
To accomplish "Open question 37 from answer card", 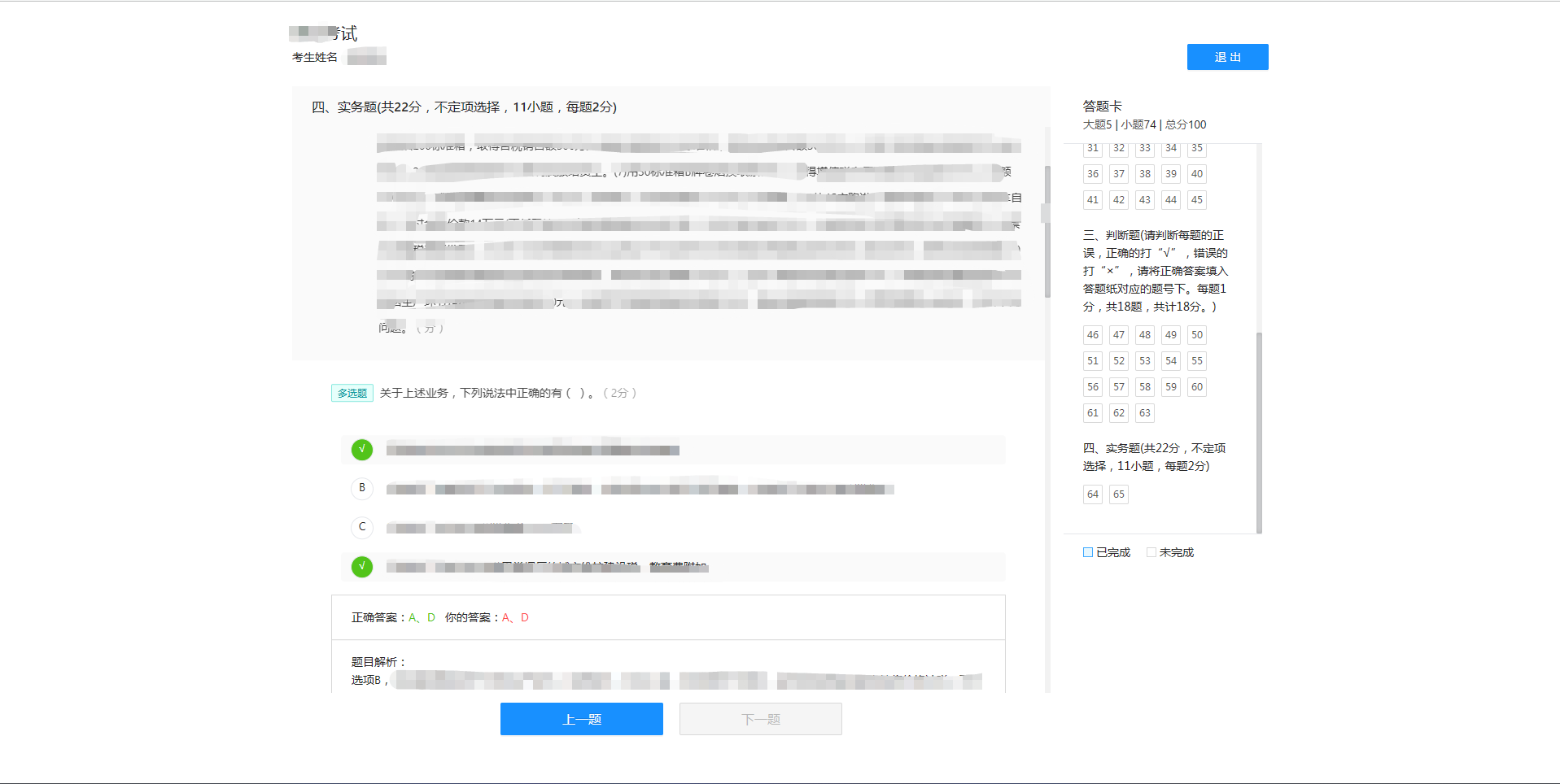I will (x=1119, y=174).
